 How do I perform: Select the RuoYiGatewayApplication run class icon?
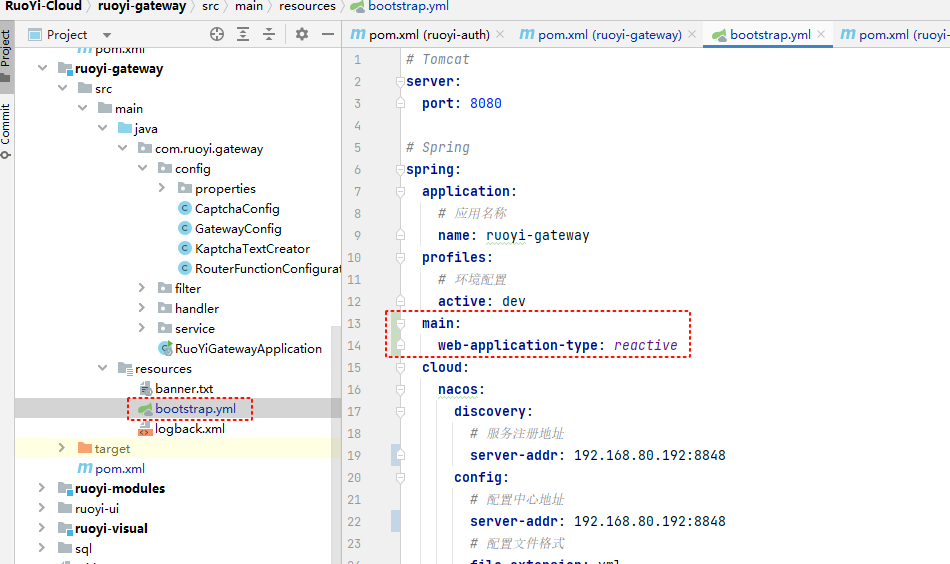pyautogui.click(x=165, y=348)
